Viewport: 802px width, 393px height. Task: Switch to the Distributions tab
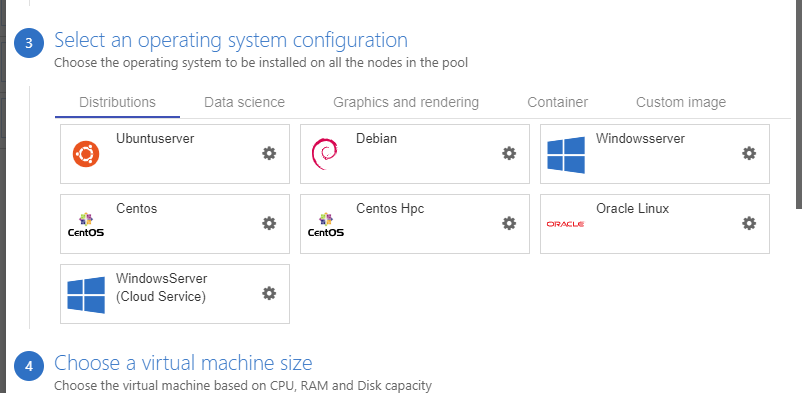pyautogui.click(x=117, y=102)
